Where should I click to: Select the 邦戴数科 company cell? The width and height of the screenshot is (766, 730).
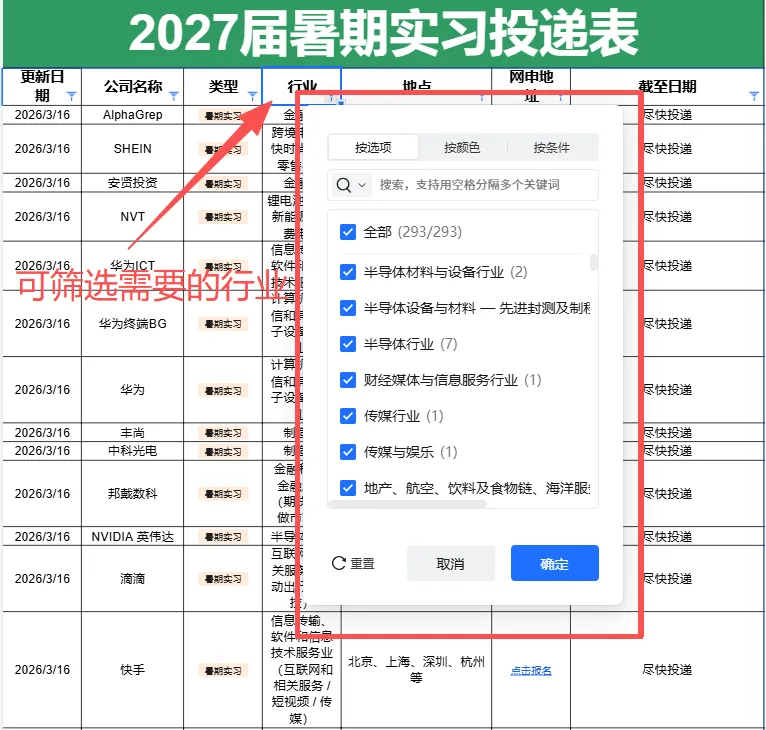(132, 494)
